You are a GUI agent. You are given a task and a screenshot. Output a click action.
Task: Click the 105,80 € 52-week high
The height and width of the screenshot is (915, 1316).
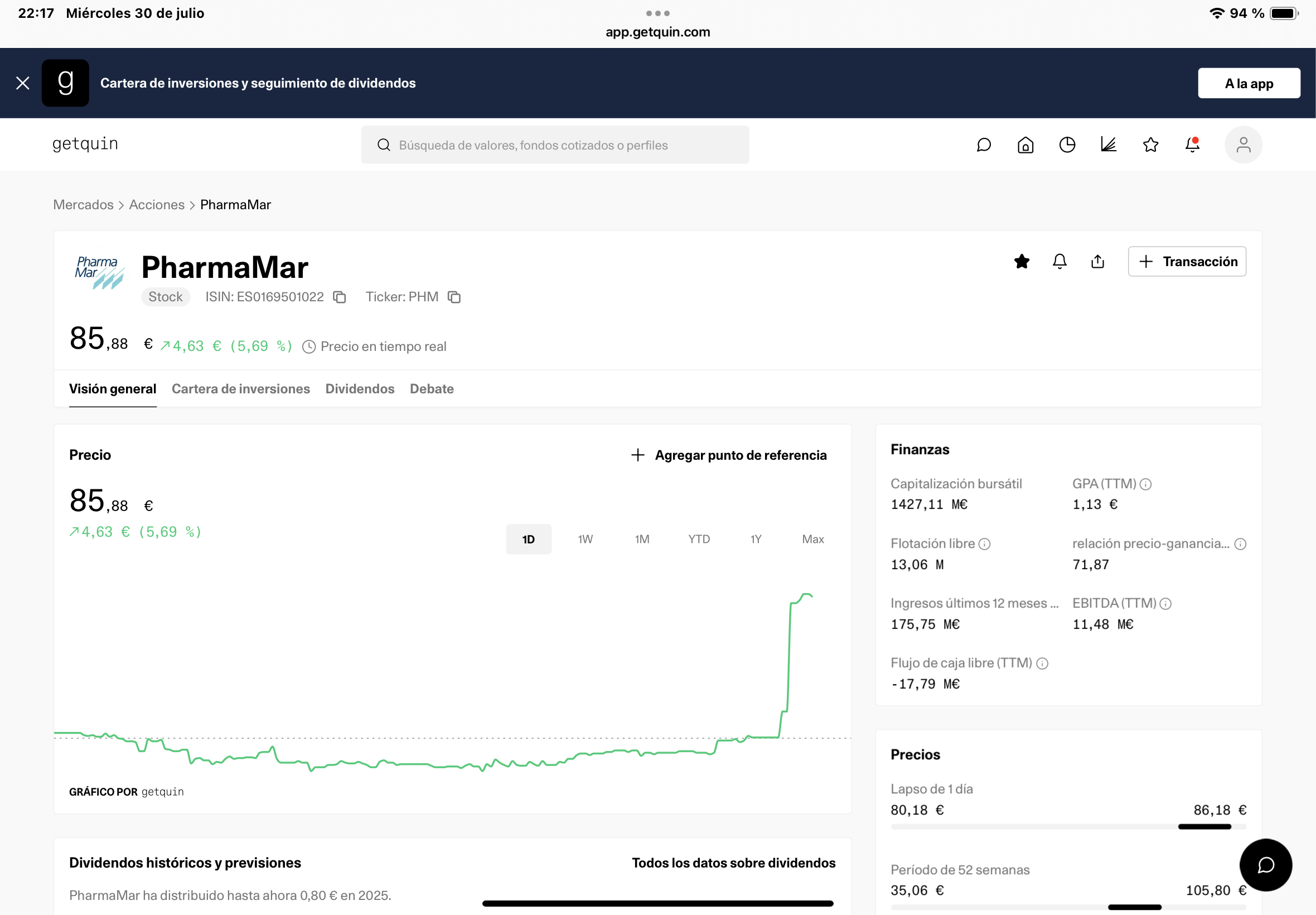[x=1216, y=890]
